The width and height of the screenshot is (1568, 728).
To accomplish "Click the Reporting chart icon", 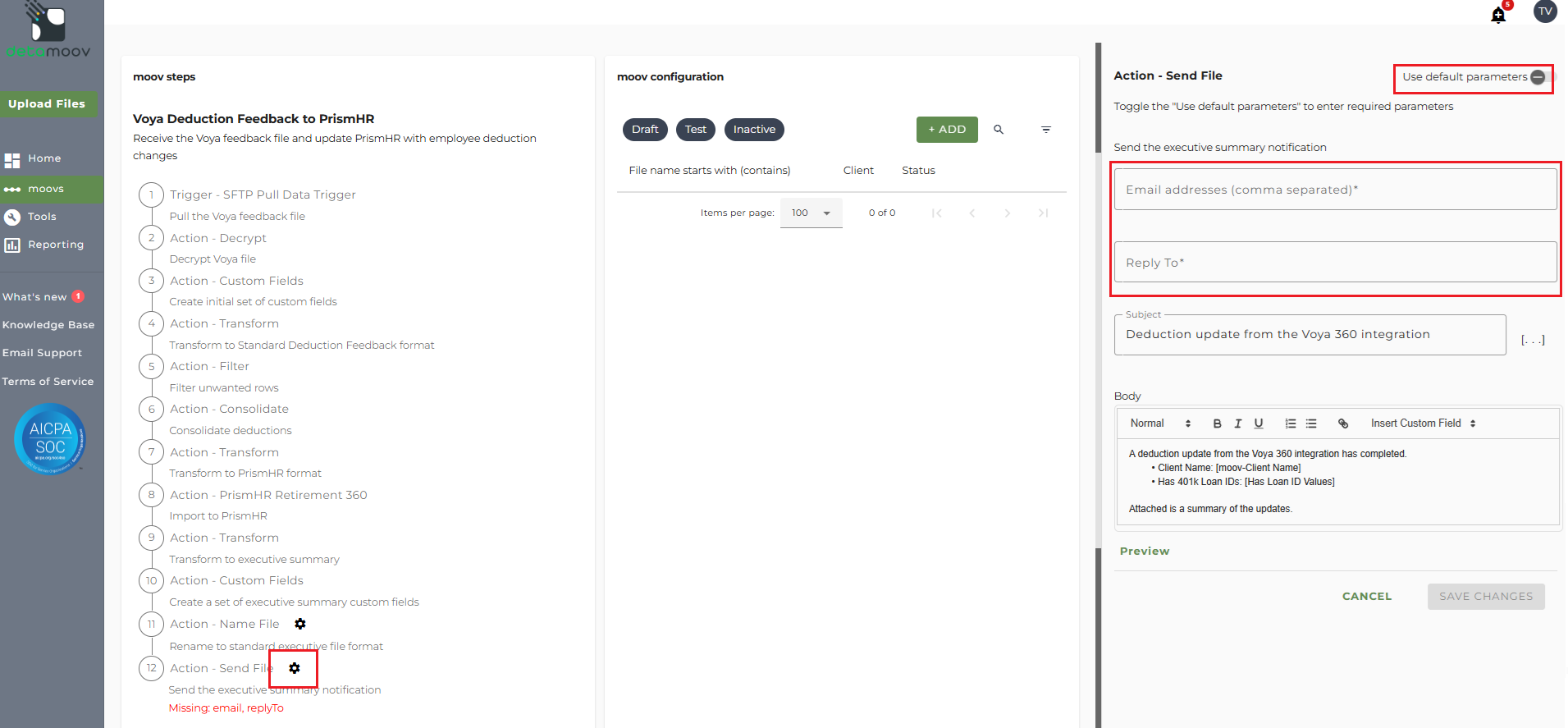I will pyautogui.click(x=12, y=245).
